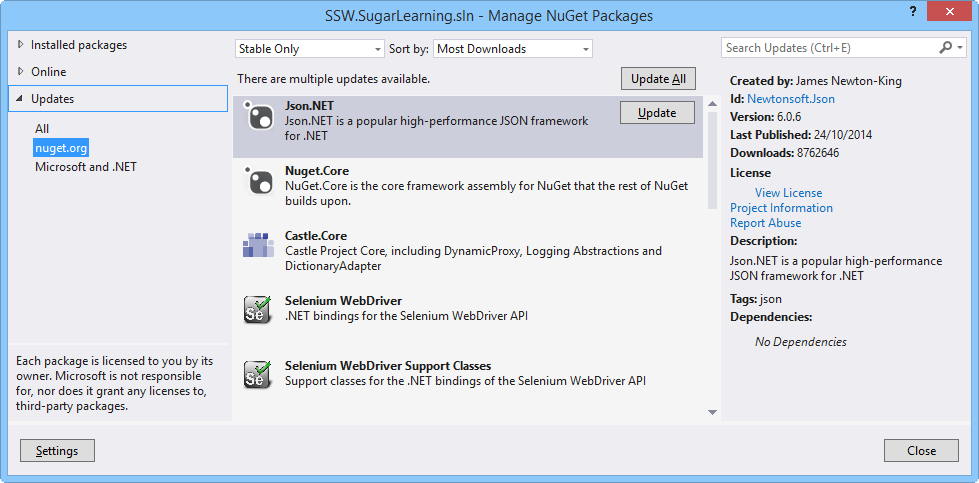Click the package list scrollbar down arrow
This screenshot has height=483, width=979.
pos(713,411)
